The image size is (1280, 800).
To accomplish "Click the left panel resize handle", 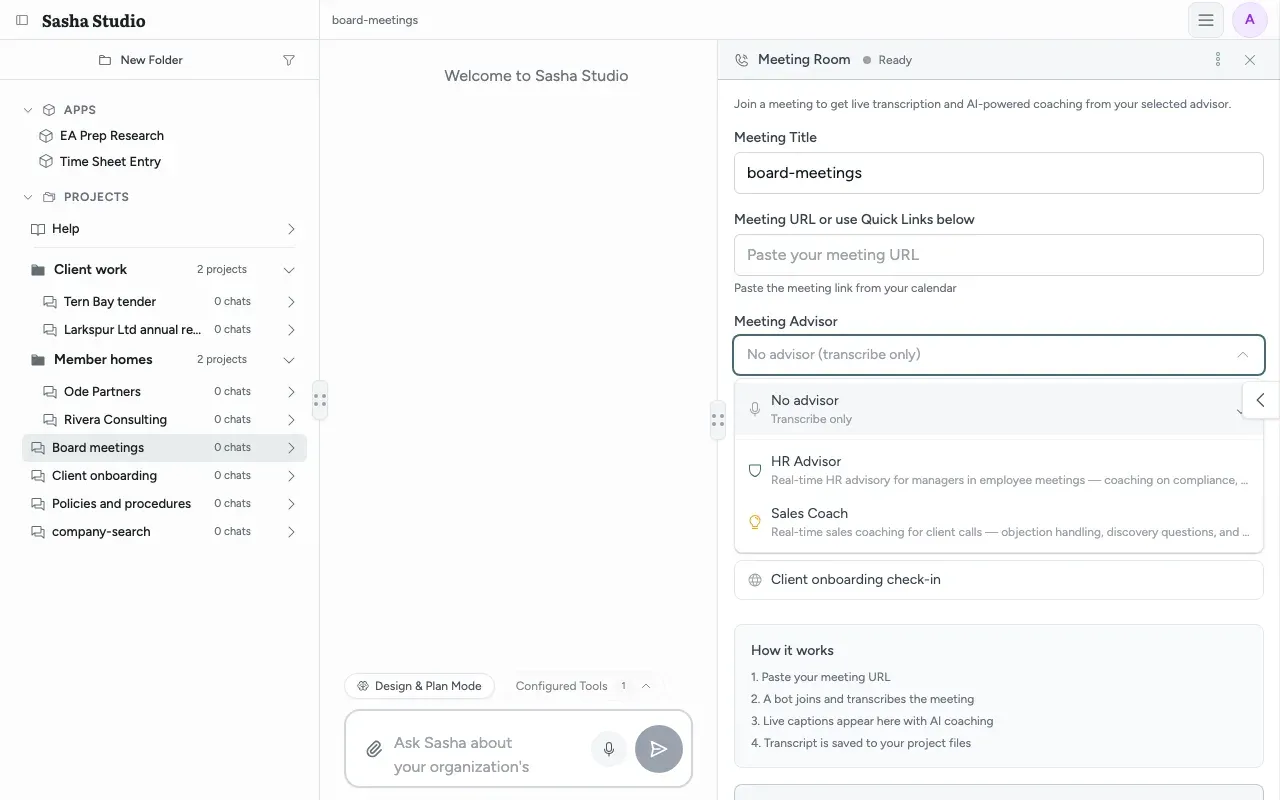I will 320,399.
